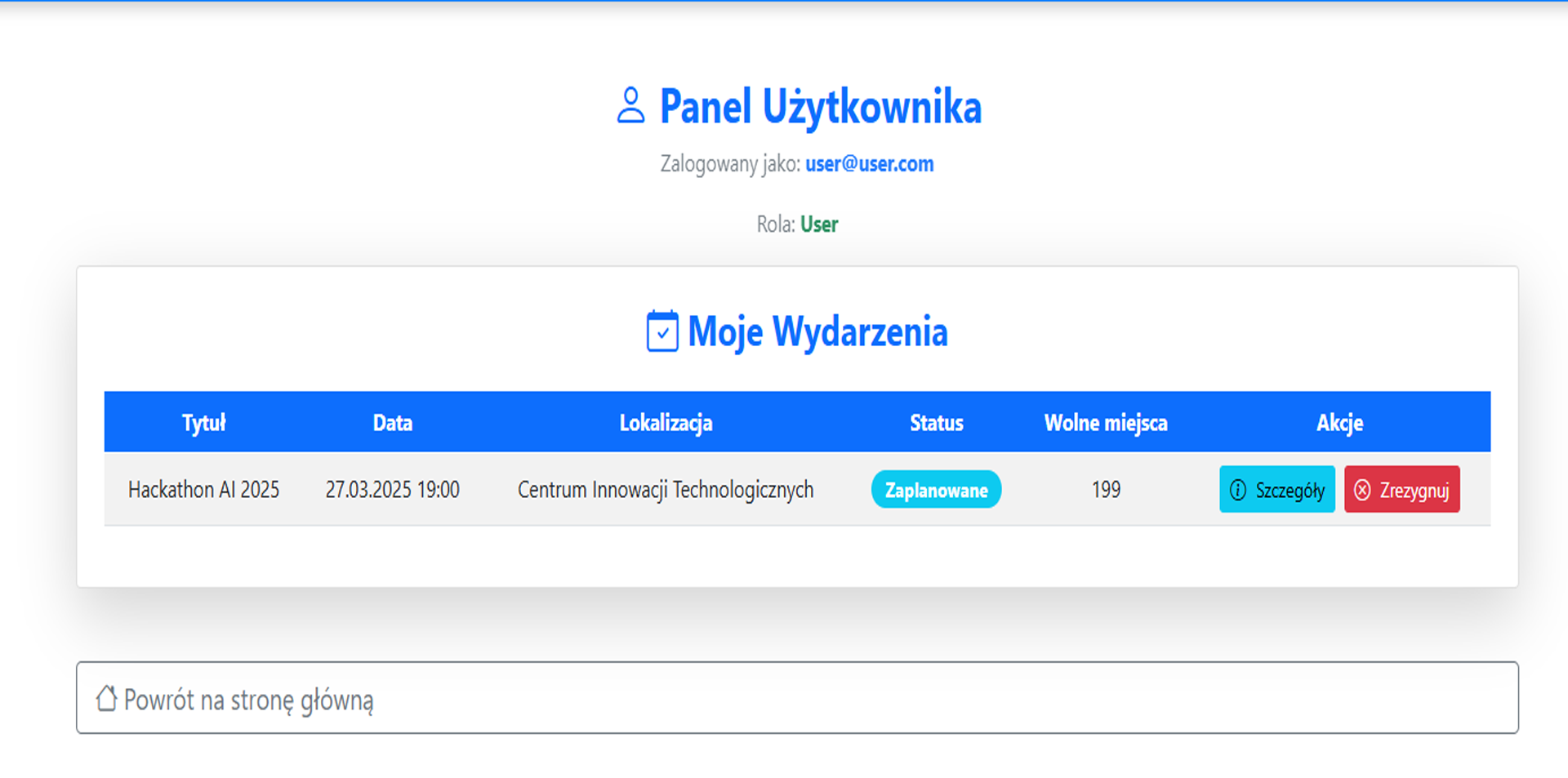Image resolution: width=1568 pixels, height=778 pixels.
Task: Click the Status column header
Action: (x=937, y=423)
